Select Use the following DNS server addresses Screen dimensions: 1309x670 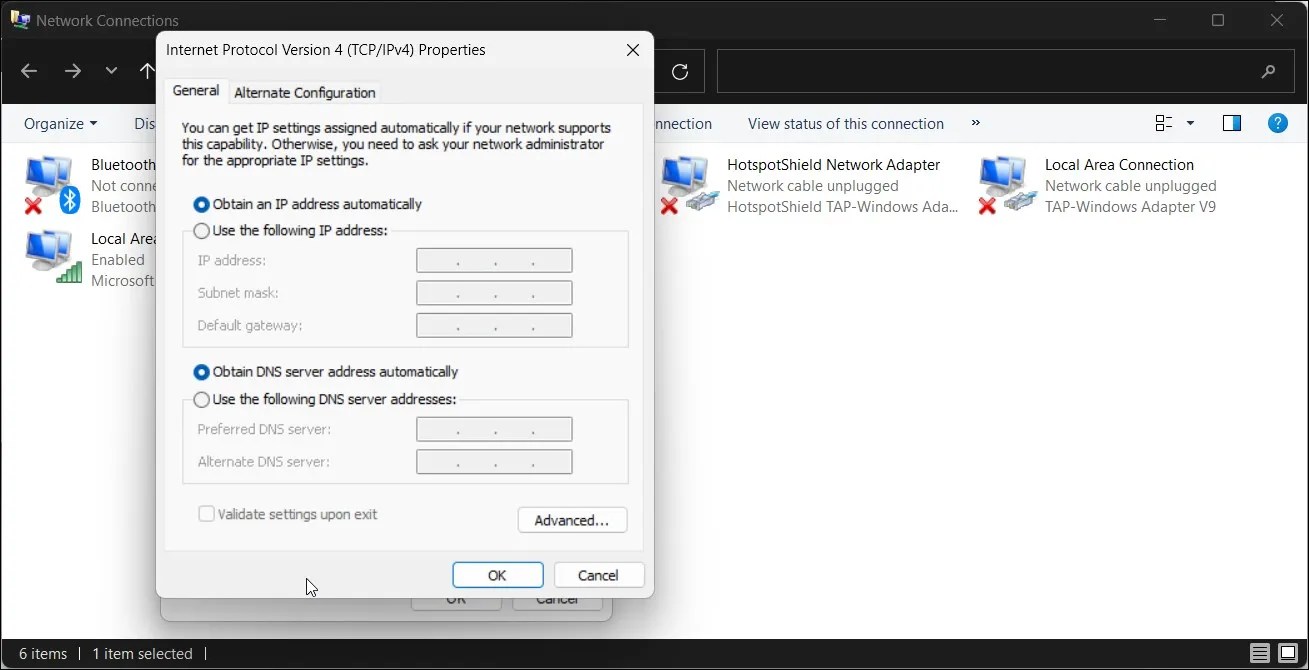[x=201, y=399]
